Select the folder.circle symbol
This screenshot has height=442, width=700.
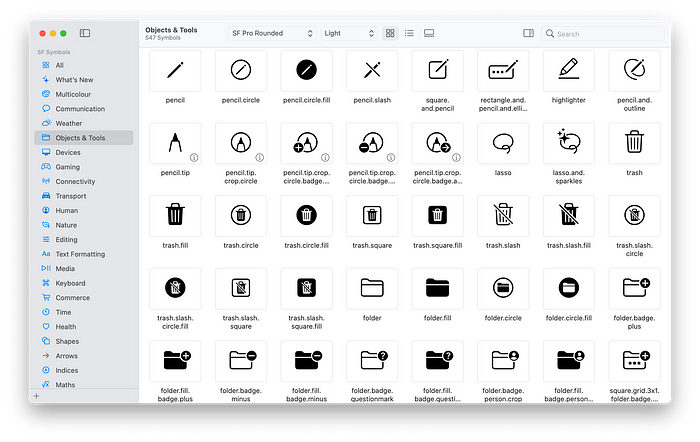[x=503, y=289]
